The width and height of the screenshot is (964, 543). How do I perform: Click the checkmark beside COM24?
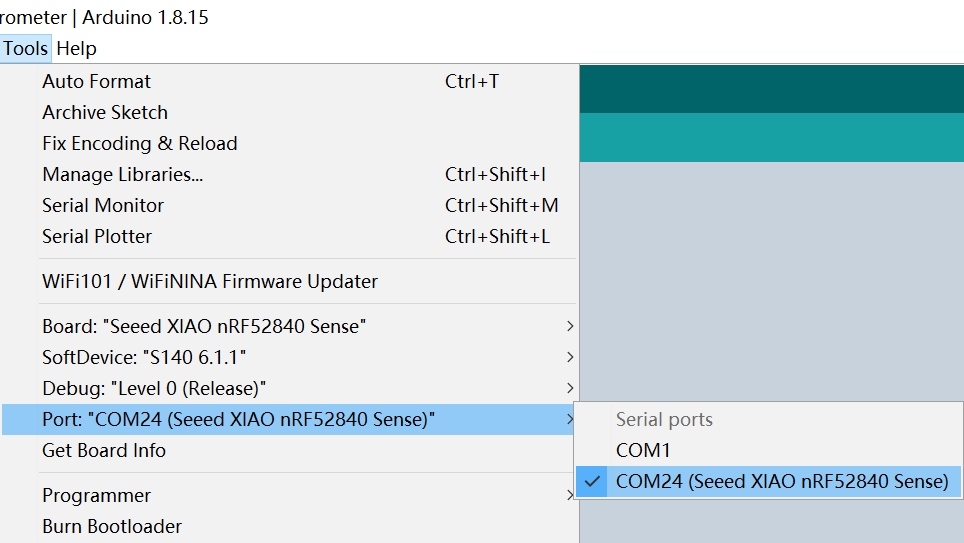coord(592,482)
